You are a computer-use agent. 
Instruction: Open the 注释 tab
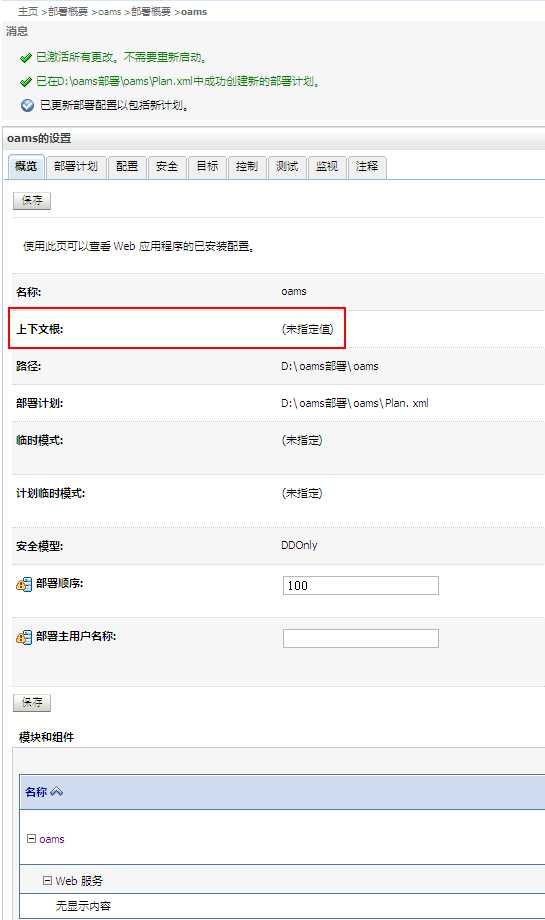(367, 167)
